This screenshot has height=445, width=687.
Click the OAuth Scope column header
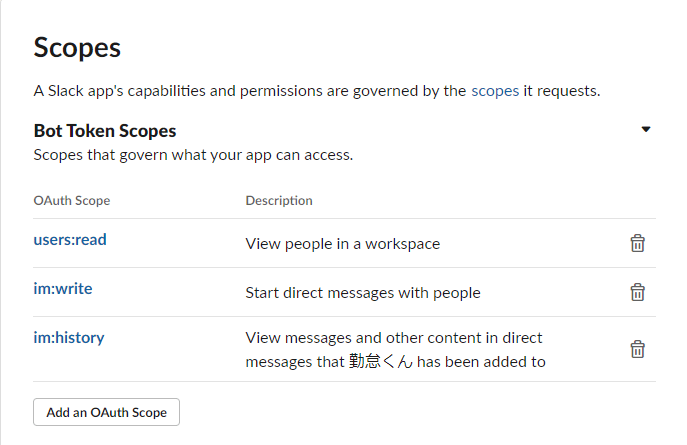pyautogui.click(x=72, y=201)
